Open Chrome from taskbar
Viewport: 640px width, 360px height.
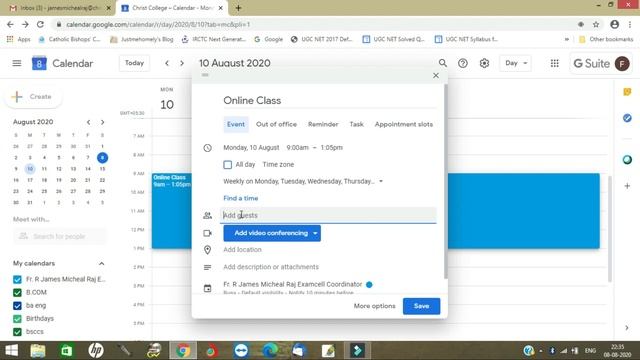(x=183, y=351)
